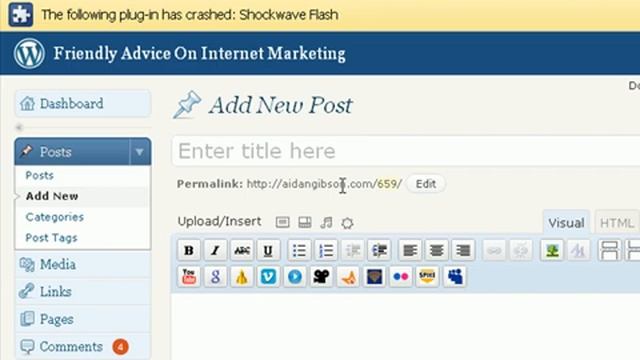
Task: Switch to the Visual editor tab
Action: pyautogui.click(x=566, y=223)
